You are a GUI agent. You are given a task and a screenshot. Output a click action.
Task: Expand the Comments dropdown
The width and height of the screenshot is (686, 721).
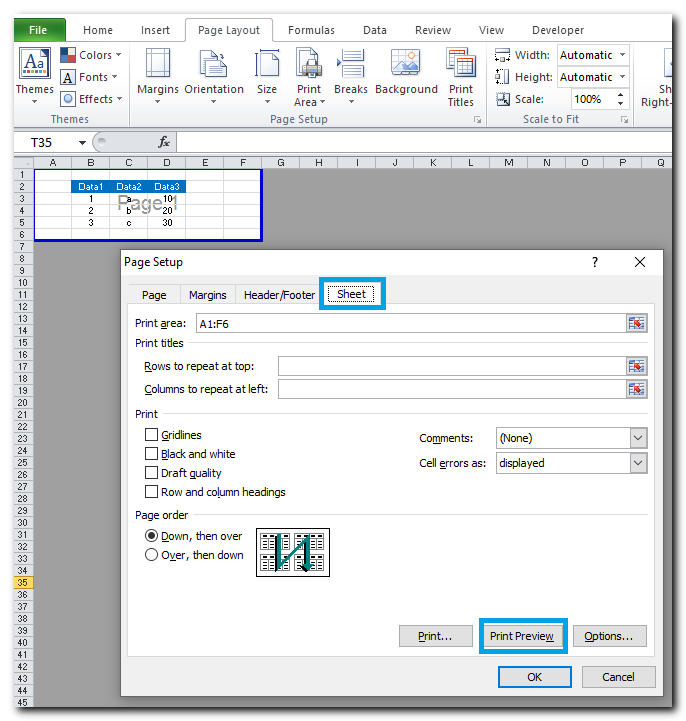pos(638,438)
